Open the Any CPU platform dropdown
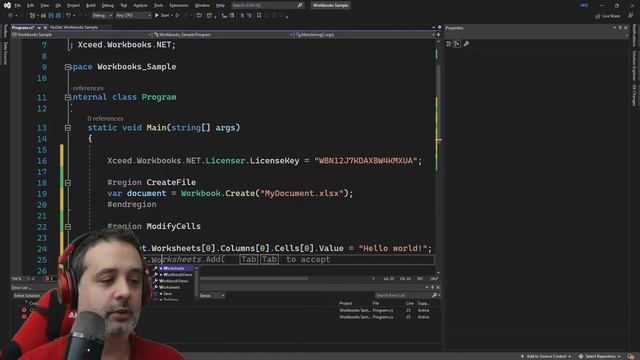 pos(133,16)
